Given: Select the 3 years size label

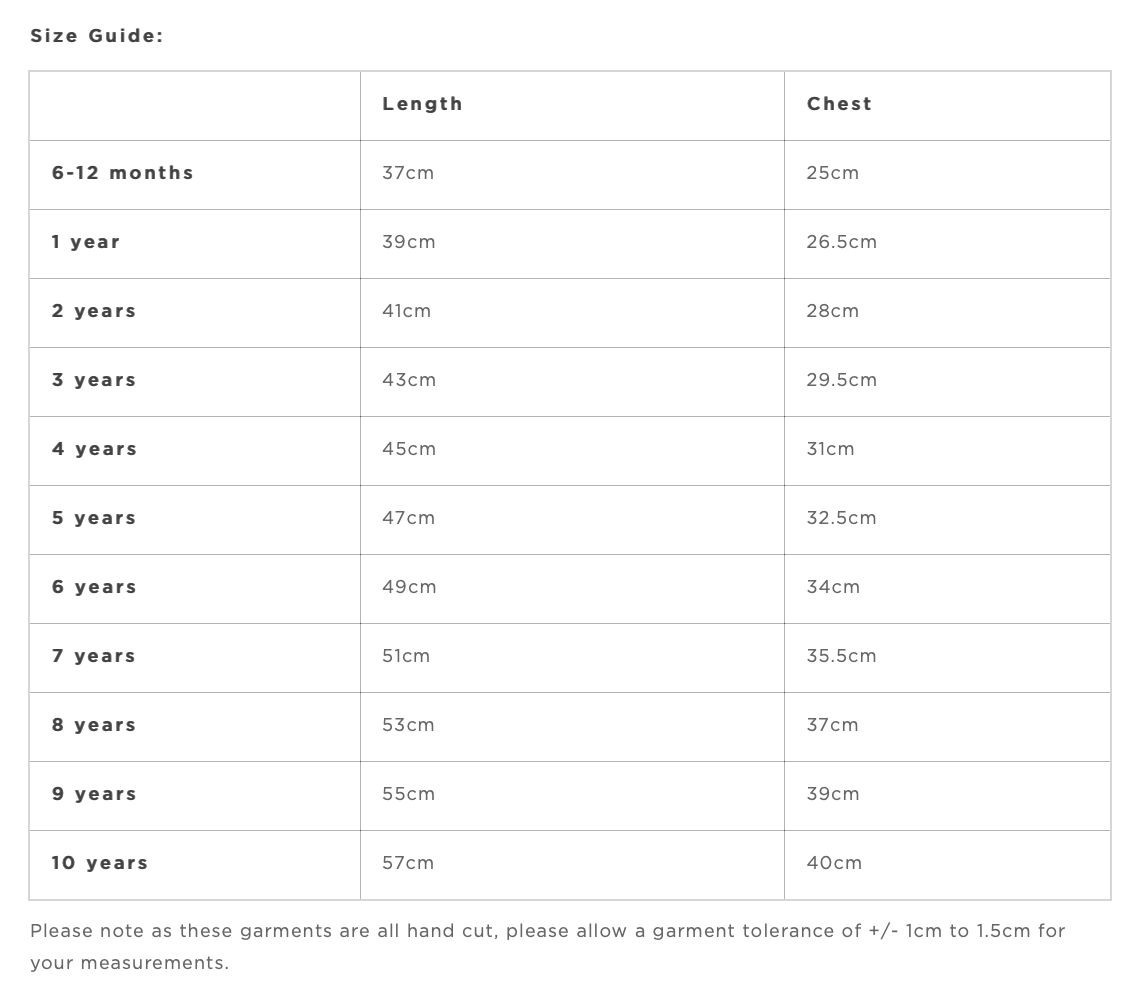Looking at the screenshot, I should pyautogui.click(x=94, y=380).
